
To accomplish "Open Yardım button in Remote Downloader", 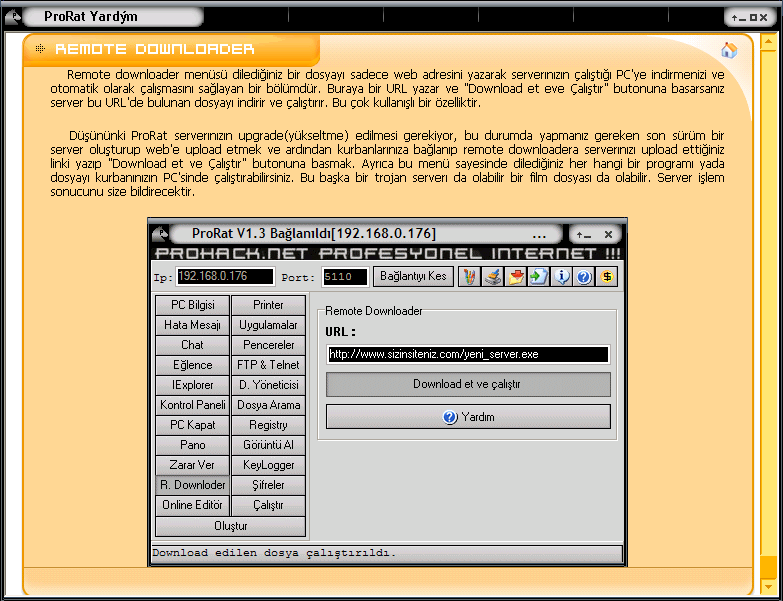I will pos(468,417).
